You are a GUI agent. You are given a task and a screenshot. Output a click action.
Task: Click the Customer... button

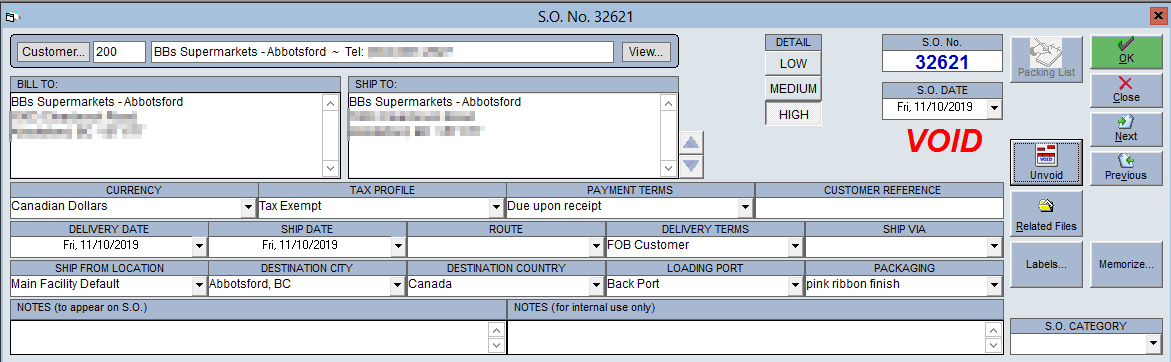pos(53,52)
